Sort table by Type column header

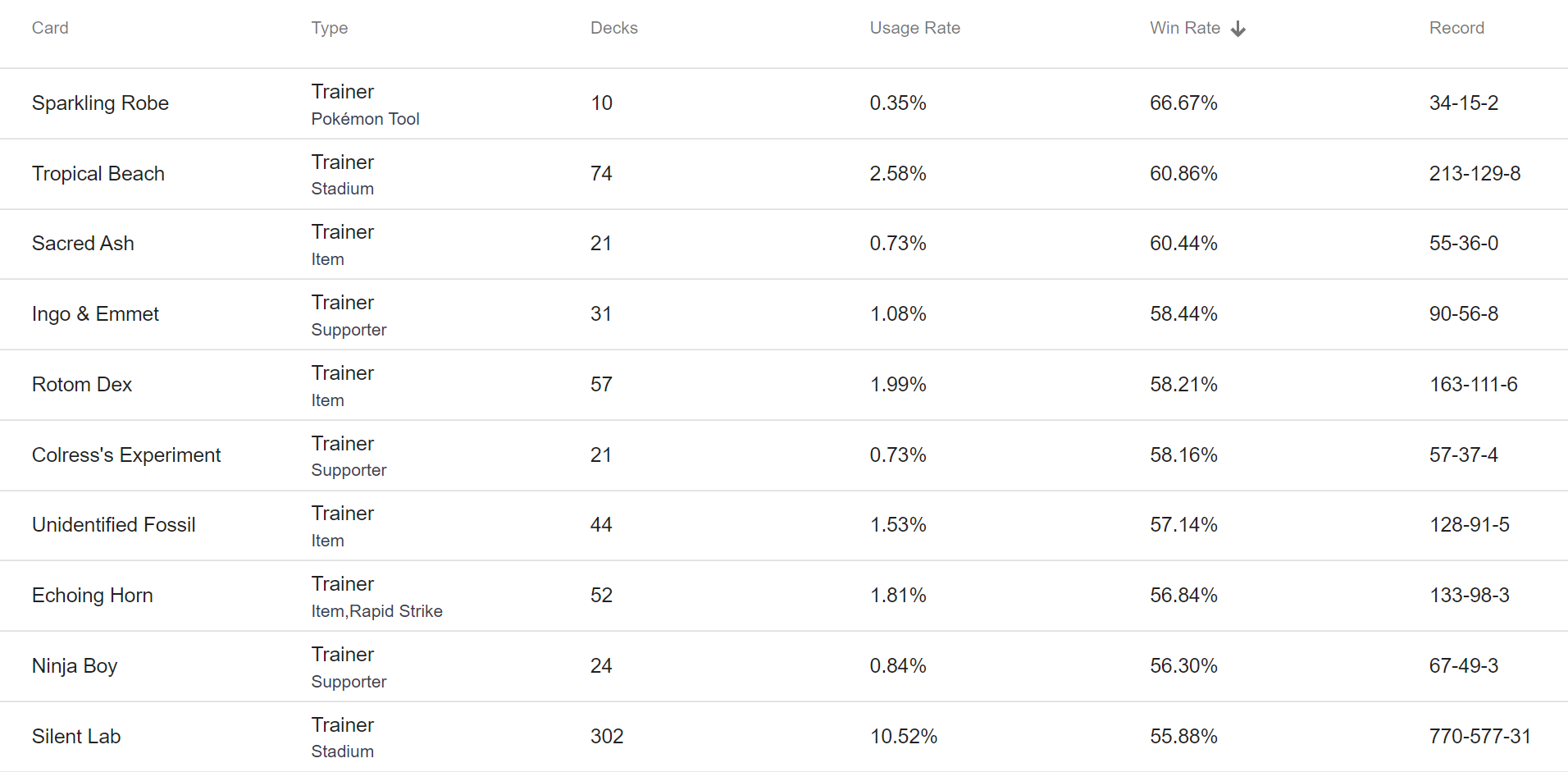pyautogui.click(x=330, y=28)
